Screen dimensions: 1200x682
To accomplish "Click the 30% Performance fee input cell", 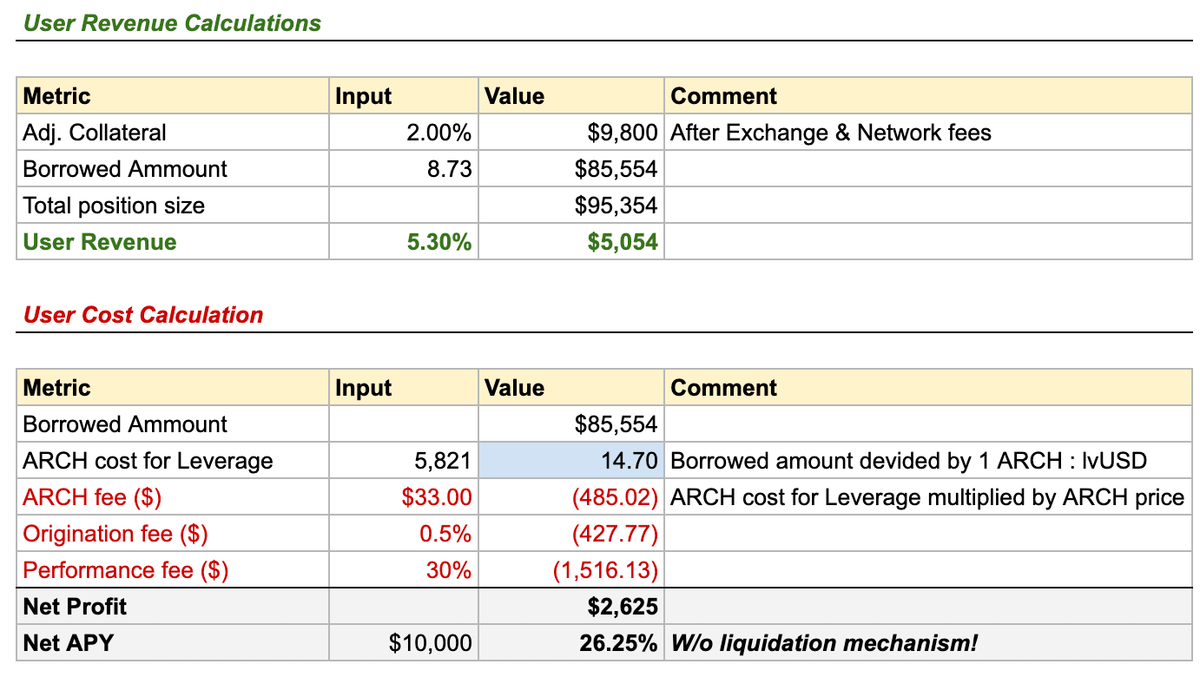I will [x=403, y=570].
